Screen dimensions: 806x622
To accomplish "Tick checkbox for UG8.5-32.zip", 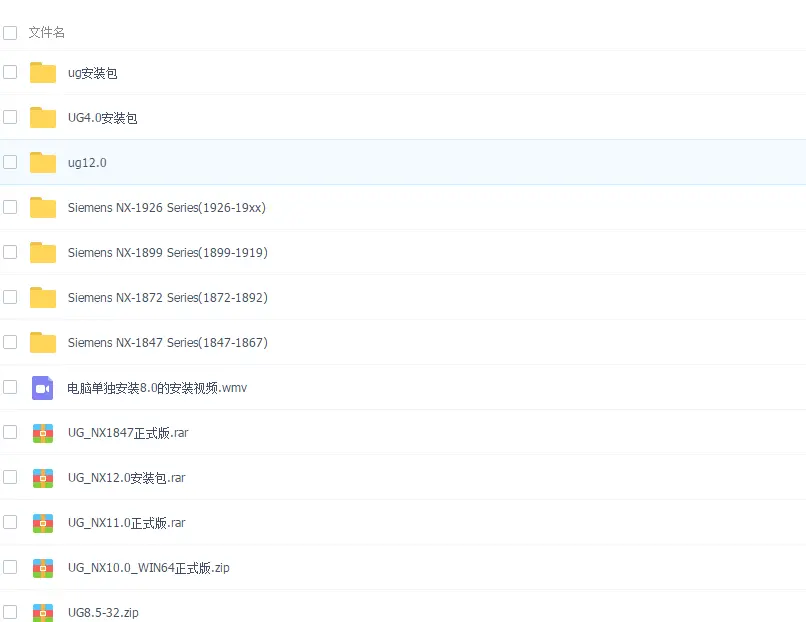I will (x=10, y=612).
